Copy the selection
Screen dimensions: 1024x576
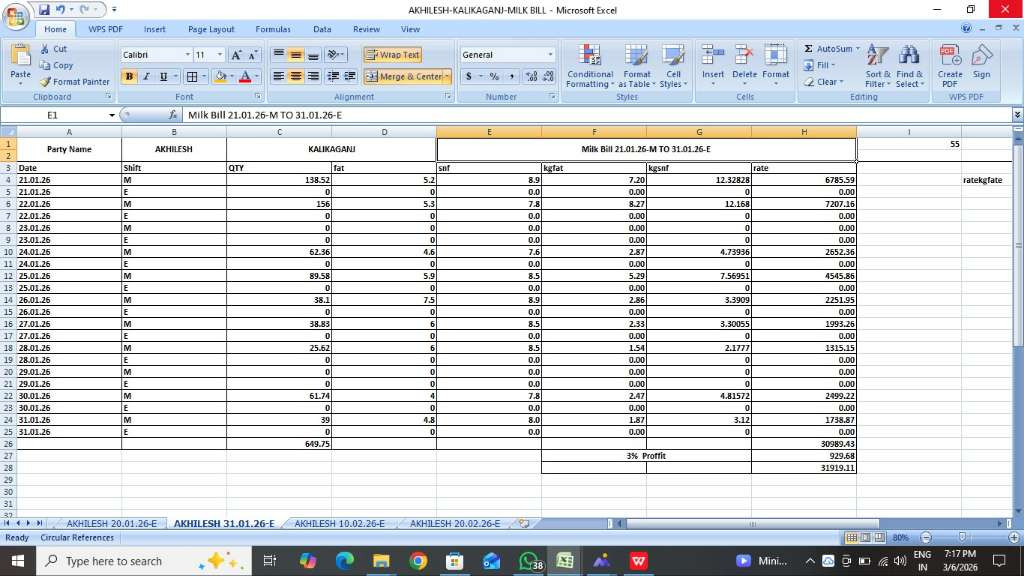56,65
